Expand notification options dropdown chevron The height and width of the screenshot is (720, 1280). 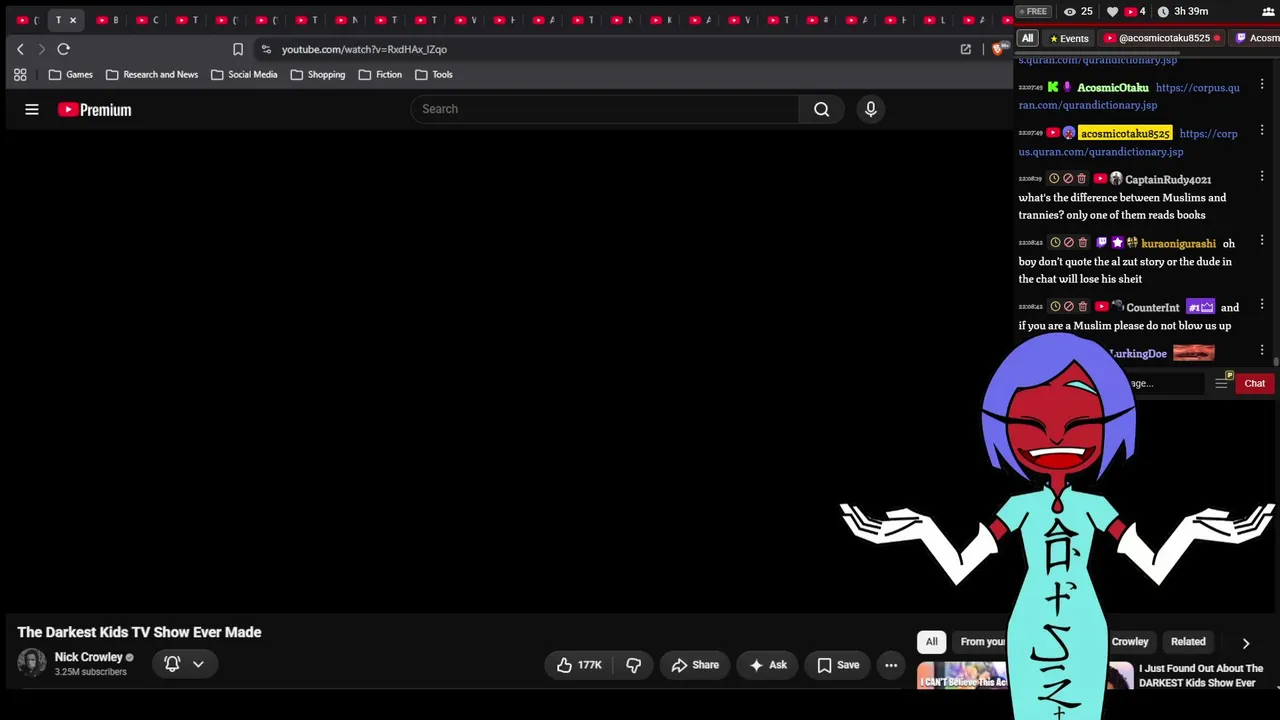click(198, 664)
